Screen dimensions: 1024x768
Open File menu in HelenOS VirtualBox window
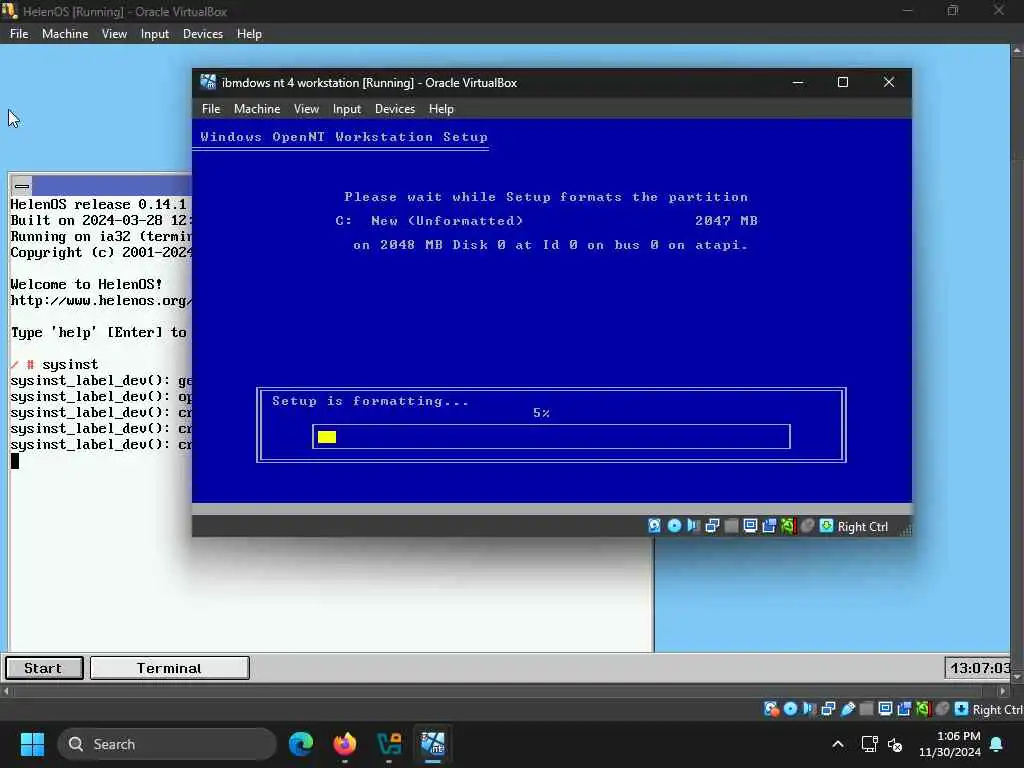pyautogui.click(x=19, y=34)
